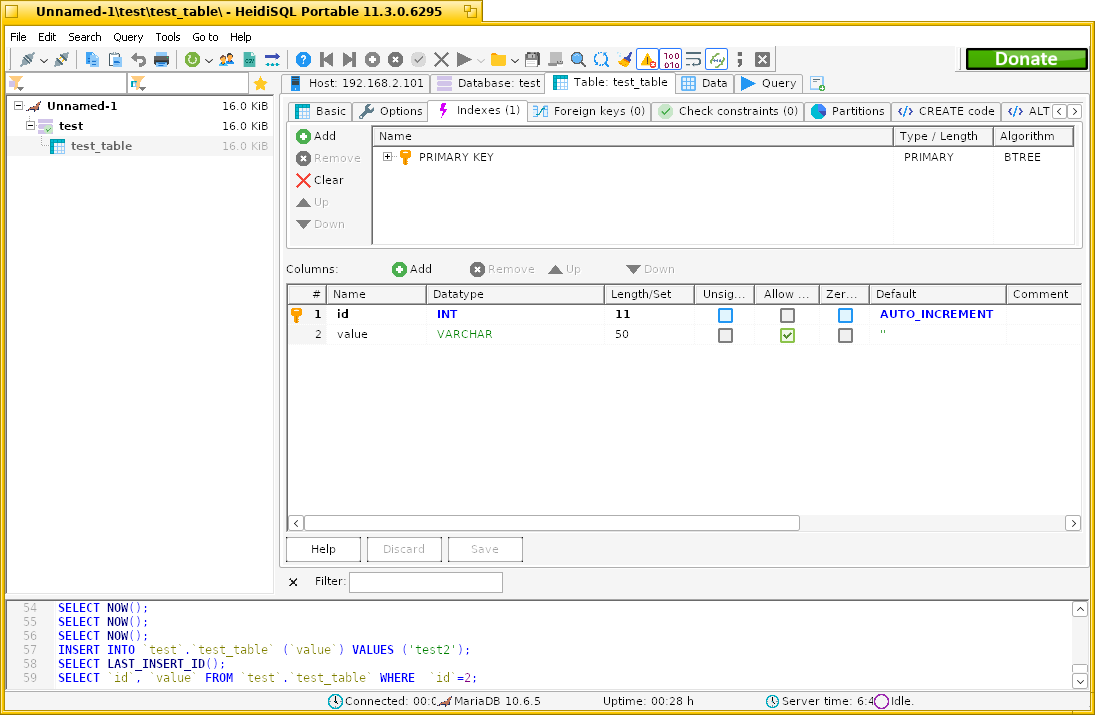Click the Filter input field
The height and width of the screenshot is (715, 1095).
coord(426,582)
